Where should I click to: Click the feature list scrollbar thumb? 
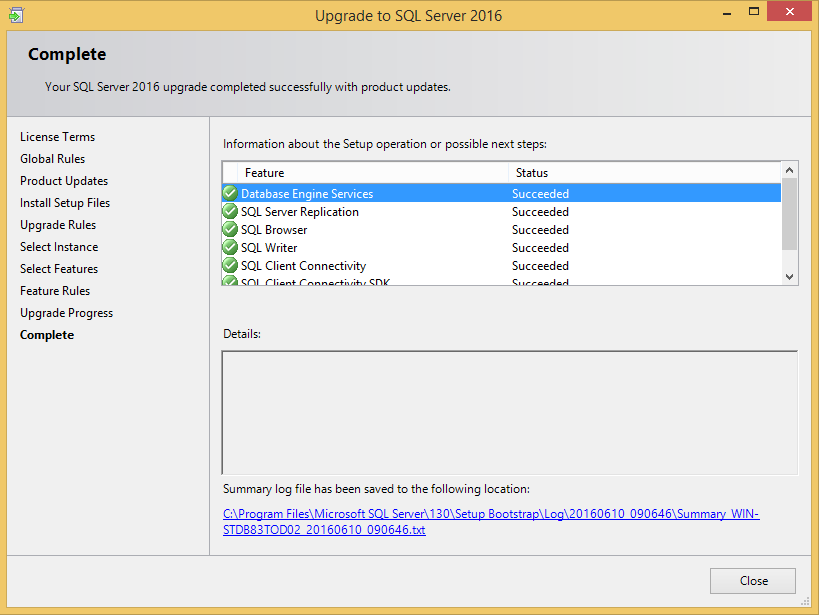[789, 214]
